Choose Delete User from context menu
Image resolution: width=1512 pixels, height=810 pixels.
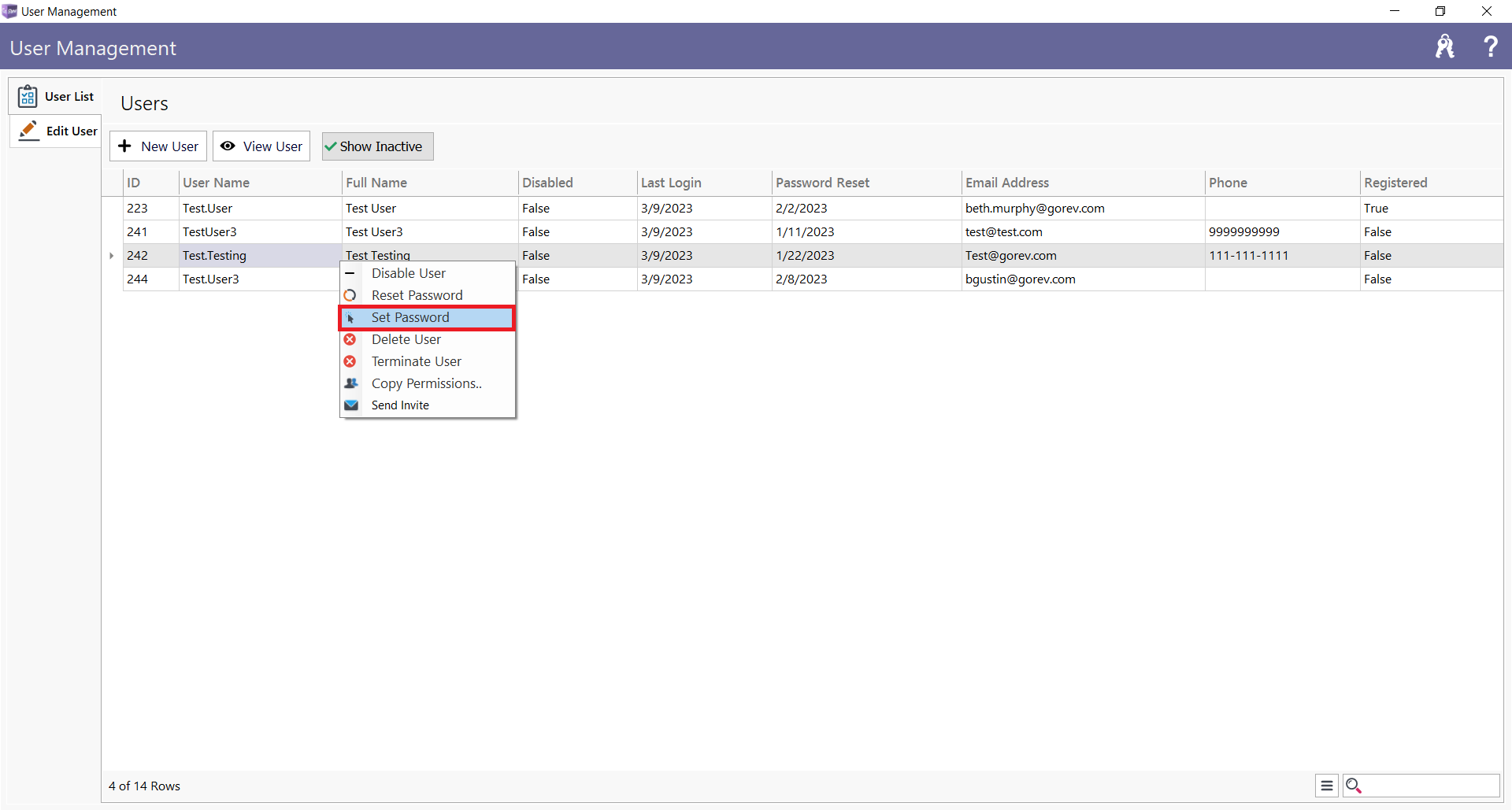point(428,339)
